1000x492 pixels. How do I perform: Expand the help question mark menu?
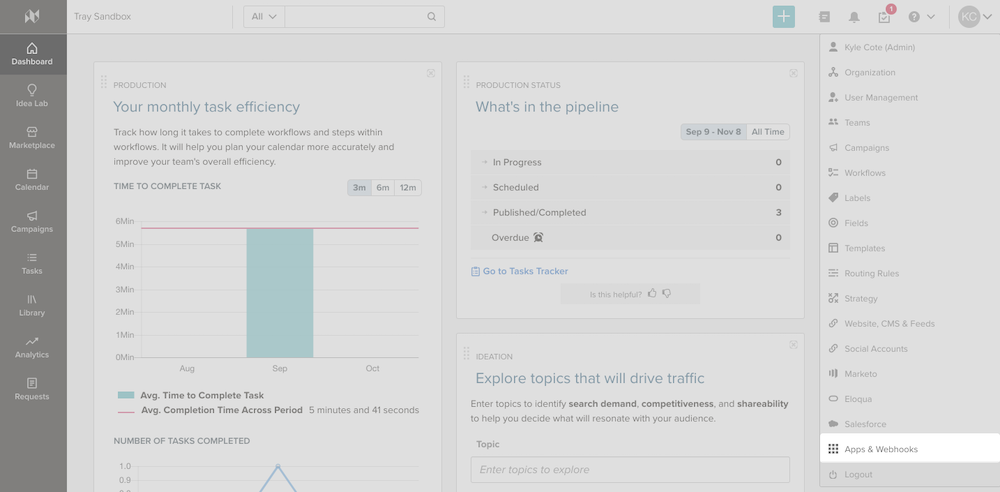click(x=921, y=17)
